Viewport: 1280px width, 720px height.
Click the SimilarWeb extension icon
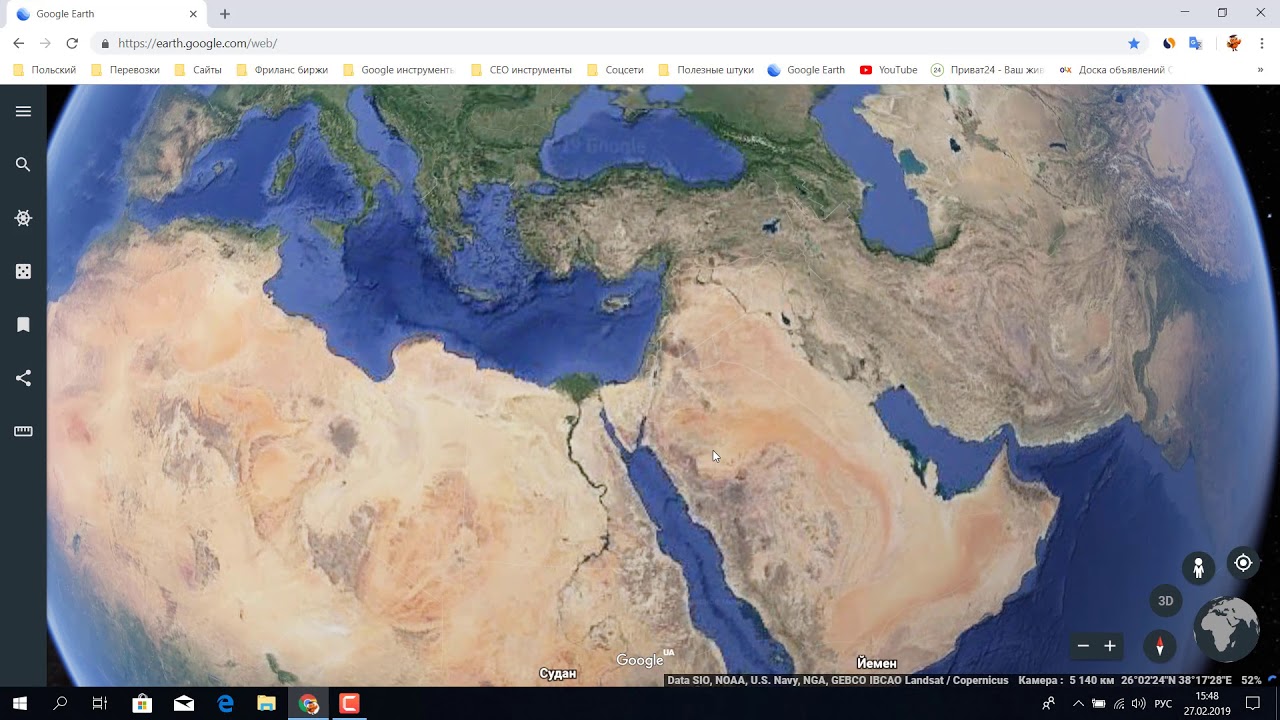(x=1168, y=43)
